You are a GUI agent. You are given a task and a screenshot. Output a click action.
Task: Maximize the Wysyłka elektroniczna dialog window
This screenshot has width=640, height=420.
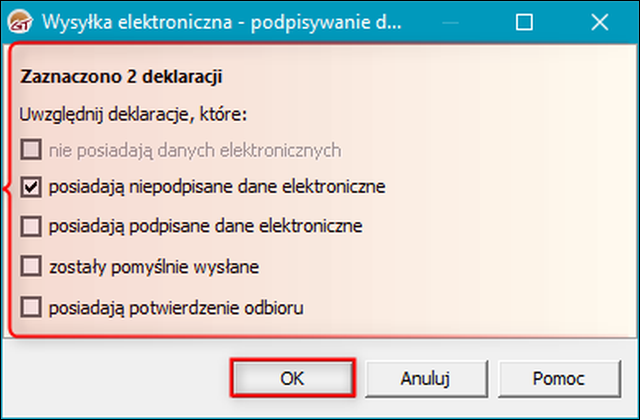click(524, 22)
